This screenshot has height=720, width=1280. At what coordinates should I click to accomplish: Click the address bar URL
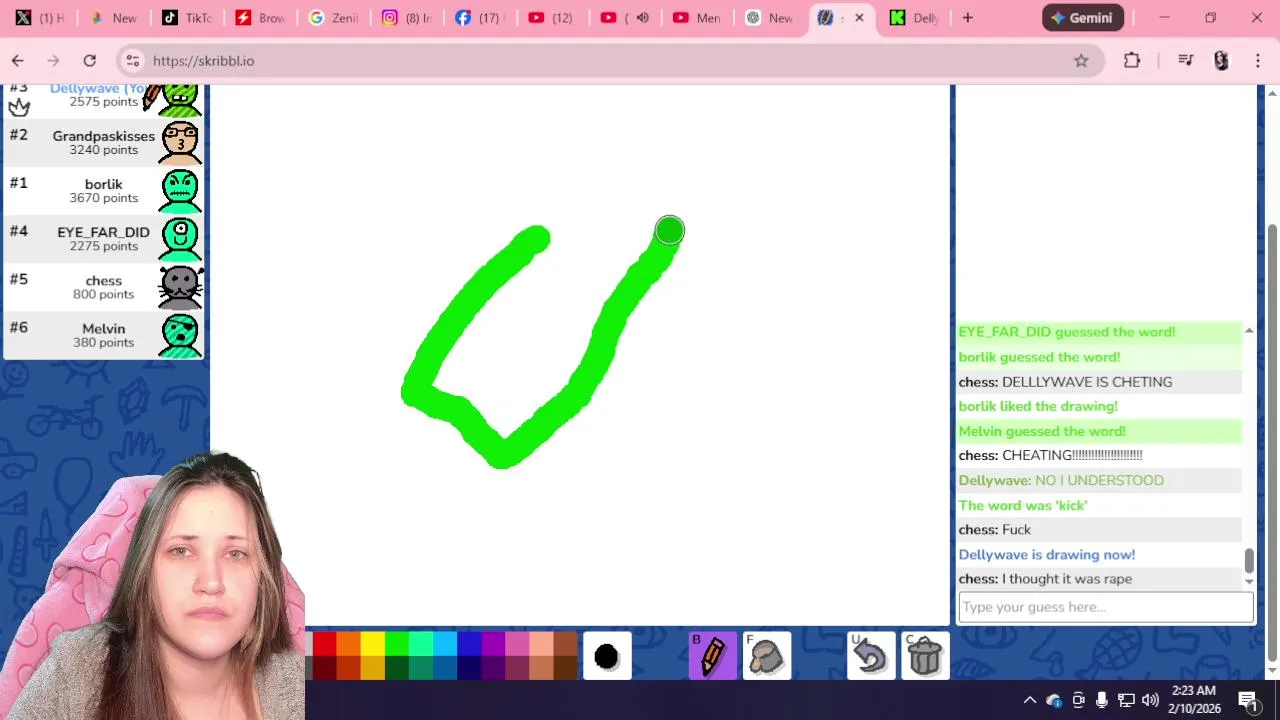click(204, 61)
